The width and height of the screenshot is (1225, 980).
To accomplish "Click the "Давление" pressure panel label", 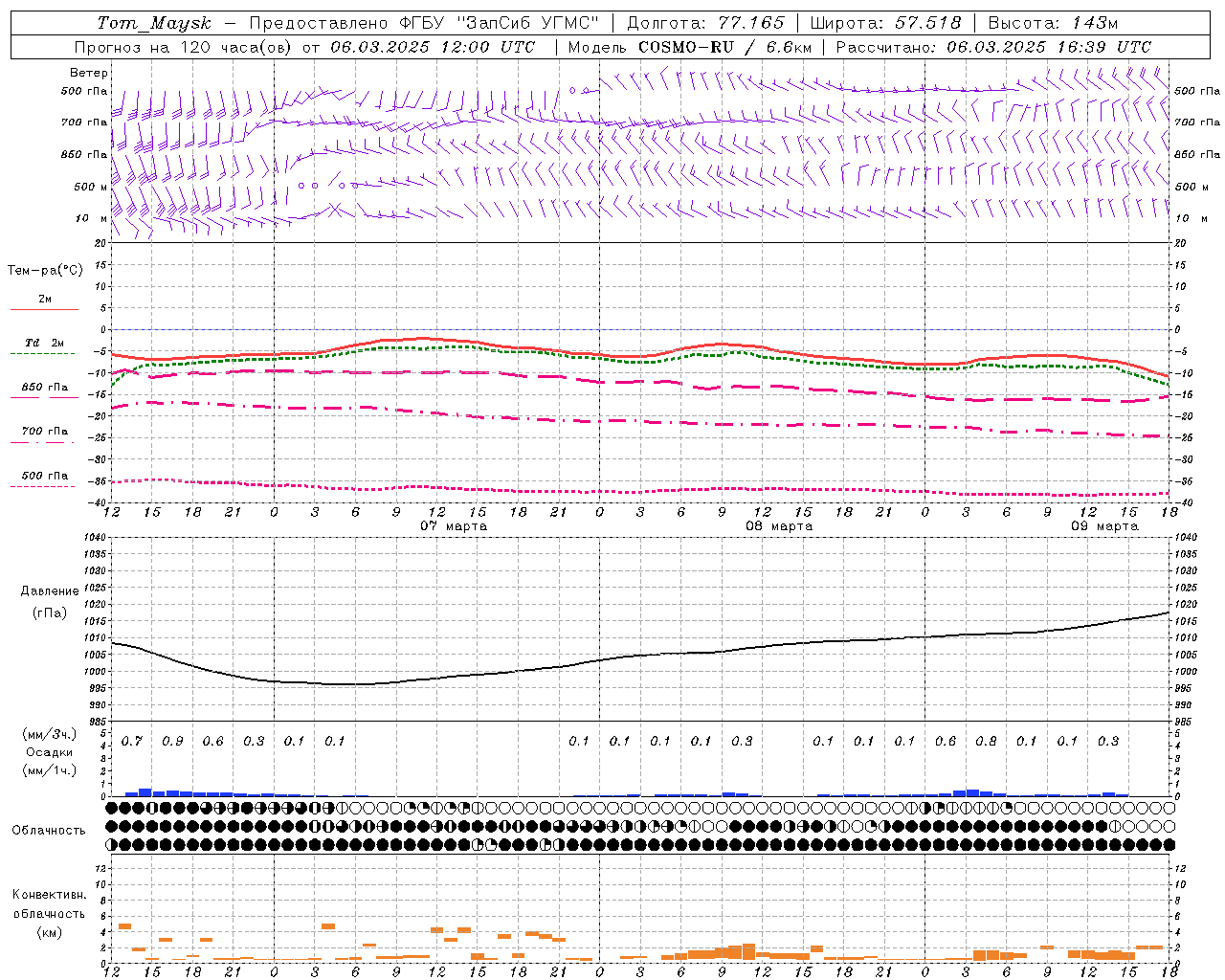I will (50, 591).
